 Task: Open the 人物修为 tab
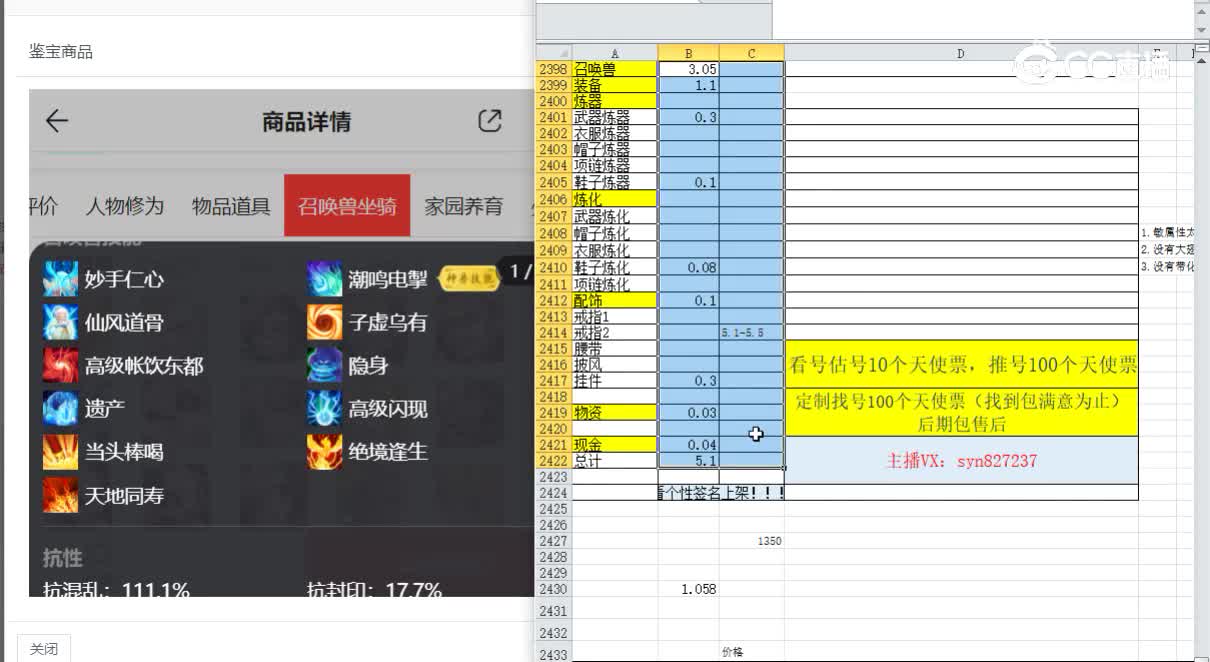coord(124,206)
